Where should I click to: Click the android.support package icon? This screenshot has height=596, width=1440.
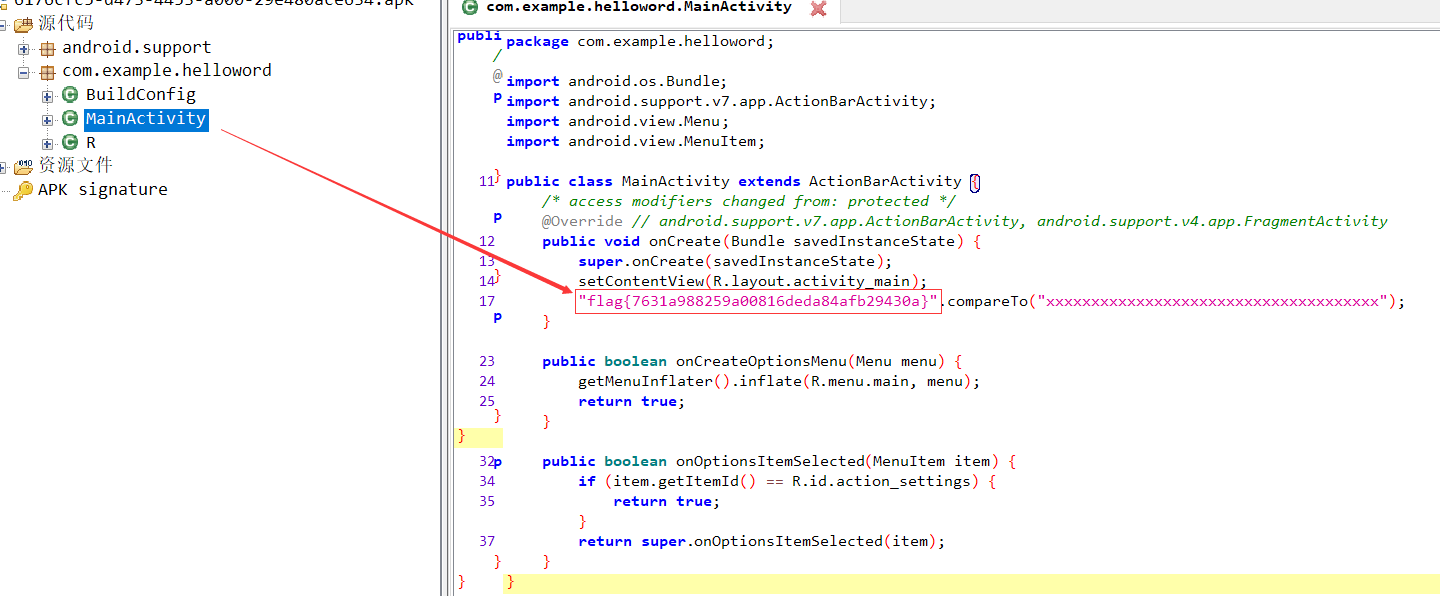pos(47,48)
